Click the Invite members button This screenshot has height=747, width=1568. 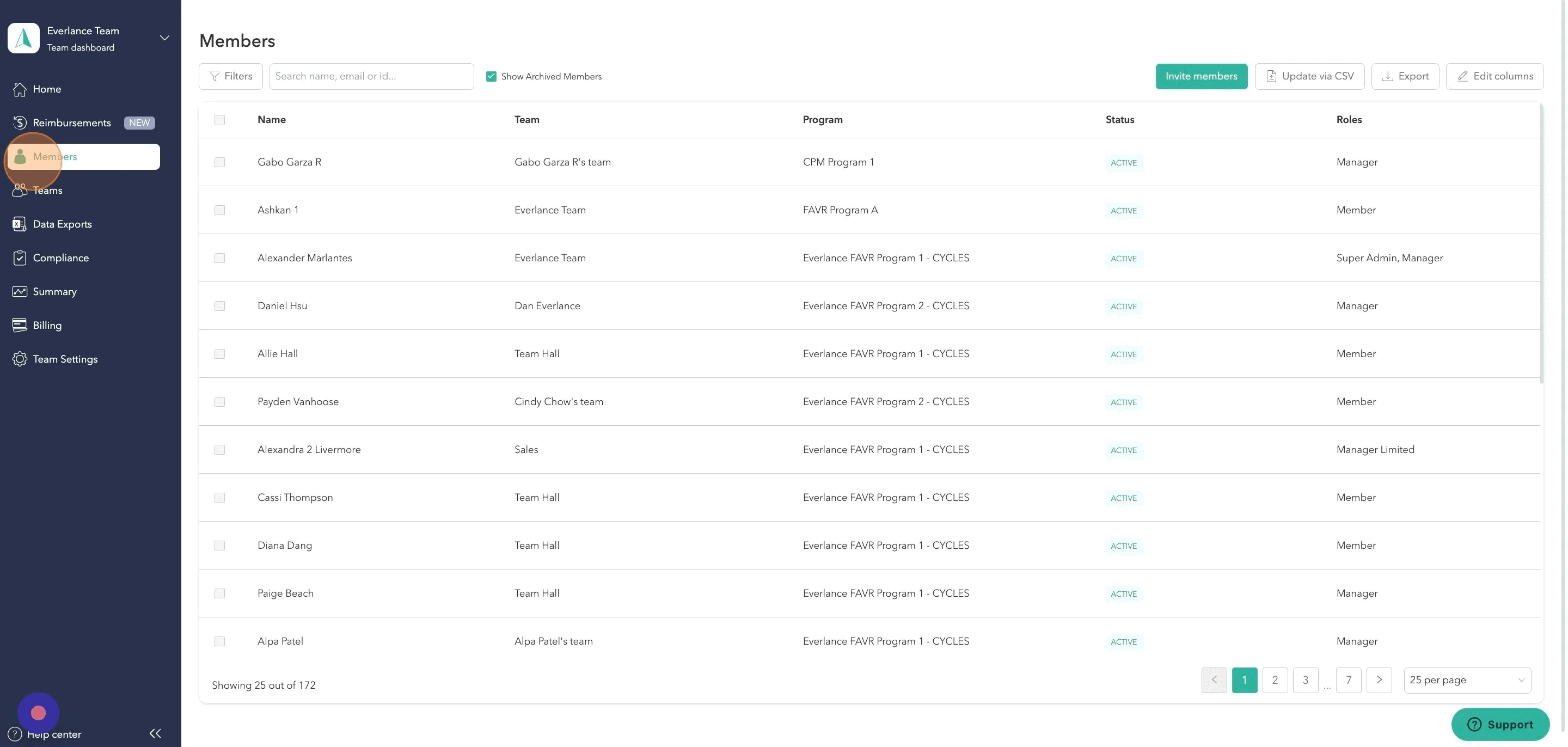pos(1201,77)
